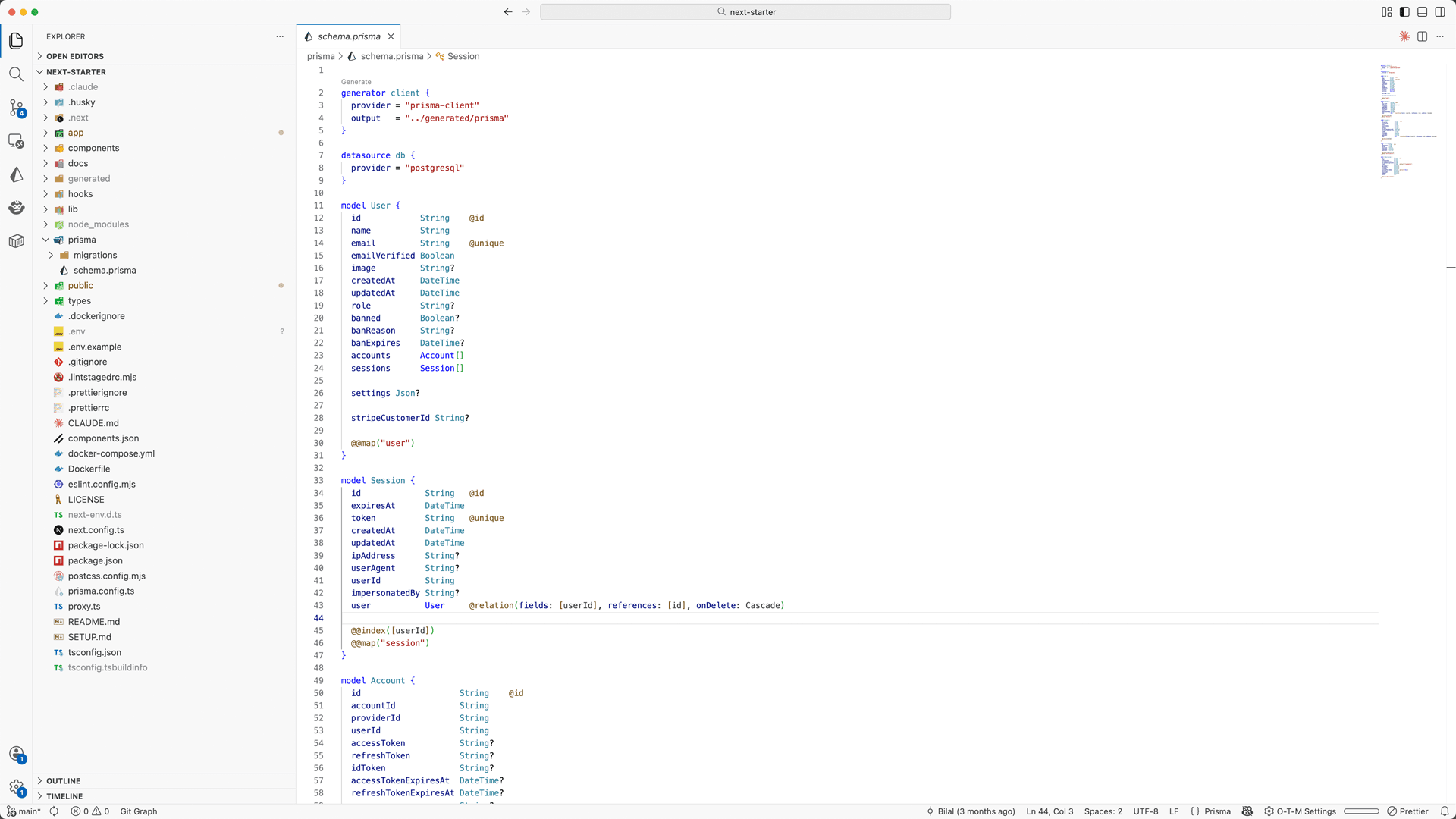Screen dimensions: 1456x819
Task: Open notifications bell in status bar
Action: (1445, 811)
